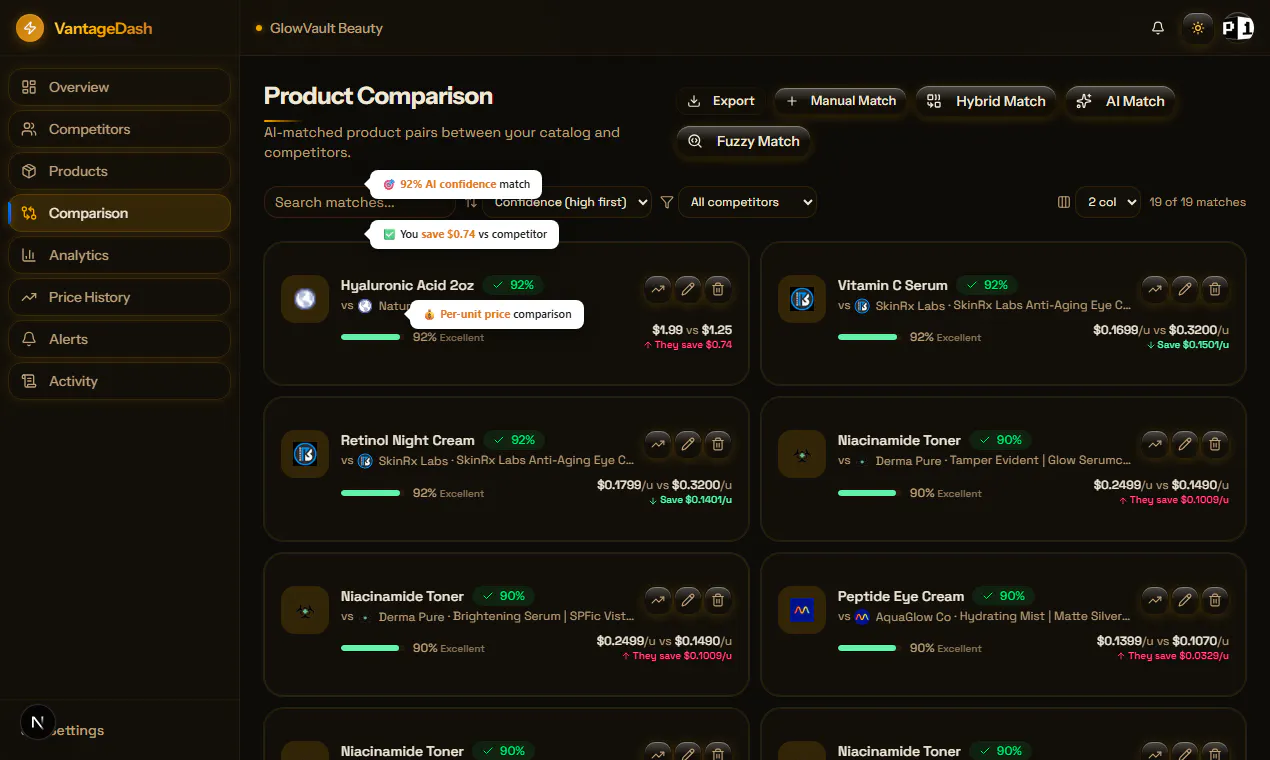Screen dimensions: 1270x760
Task: Click the sort direction arrows icon
Action: click(x=471, y=202)
